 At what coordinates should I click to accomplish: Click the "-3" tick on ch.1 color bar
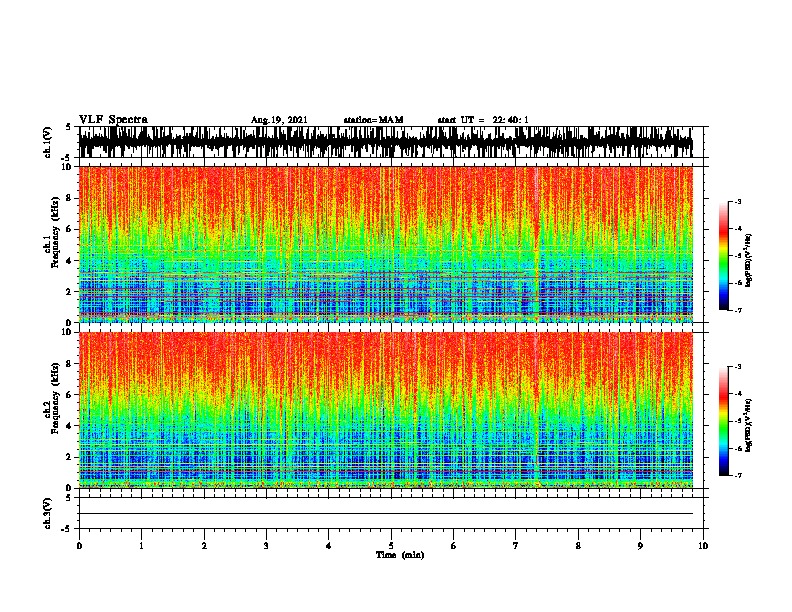pos(737,201)
